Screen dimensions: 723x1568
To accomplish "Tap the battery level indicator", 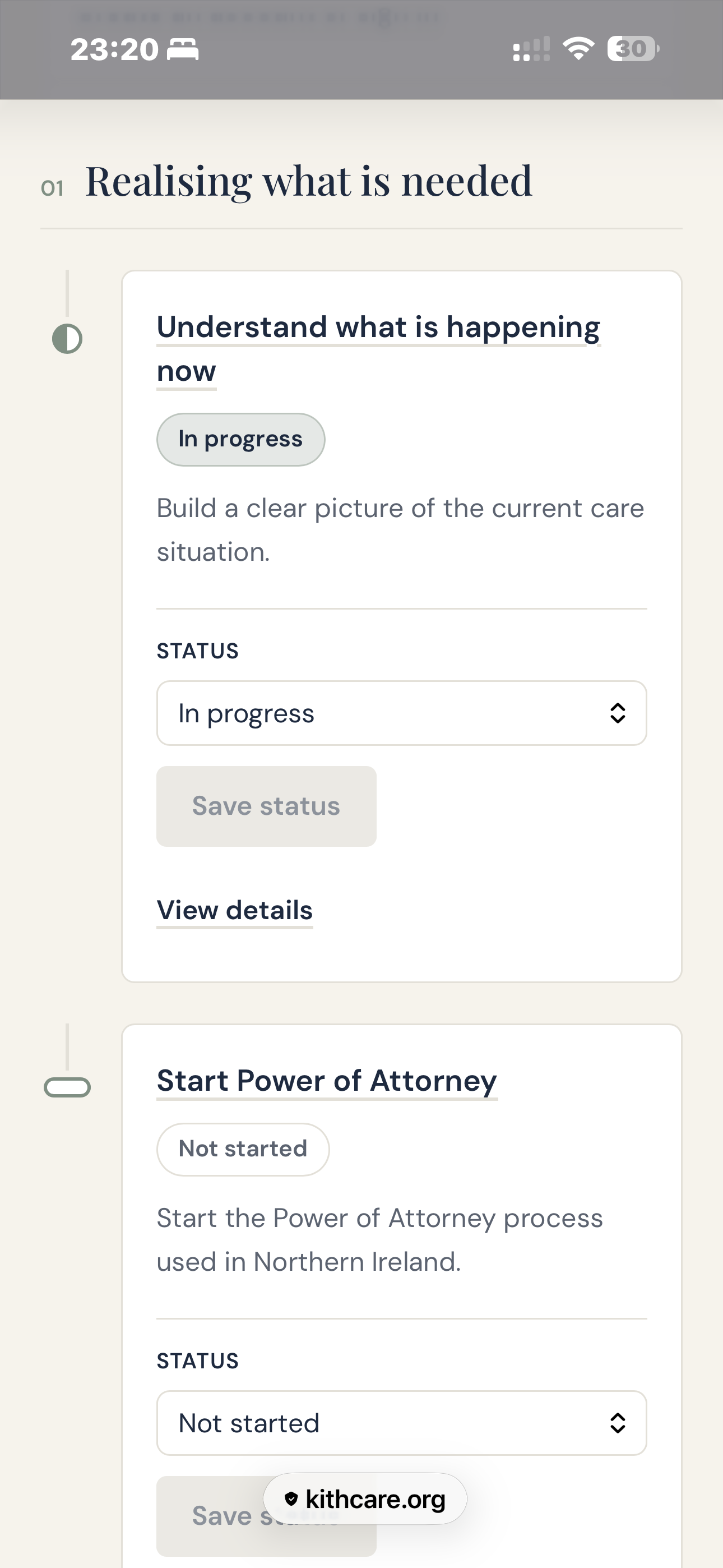I will coord(633,49).
